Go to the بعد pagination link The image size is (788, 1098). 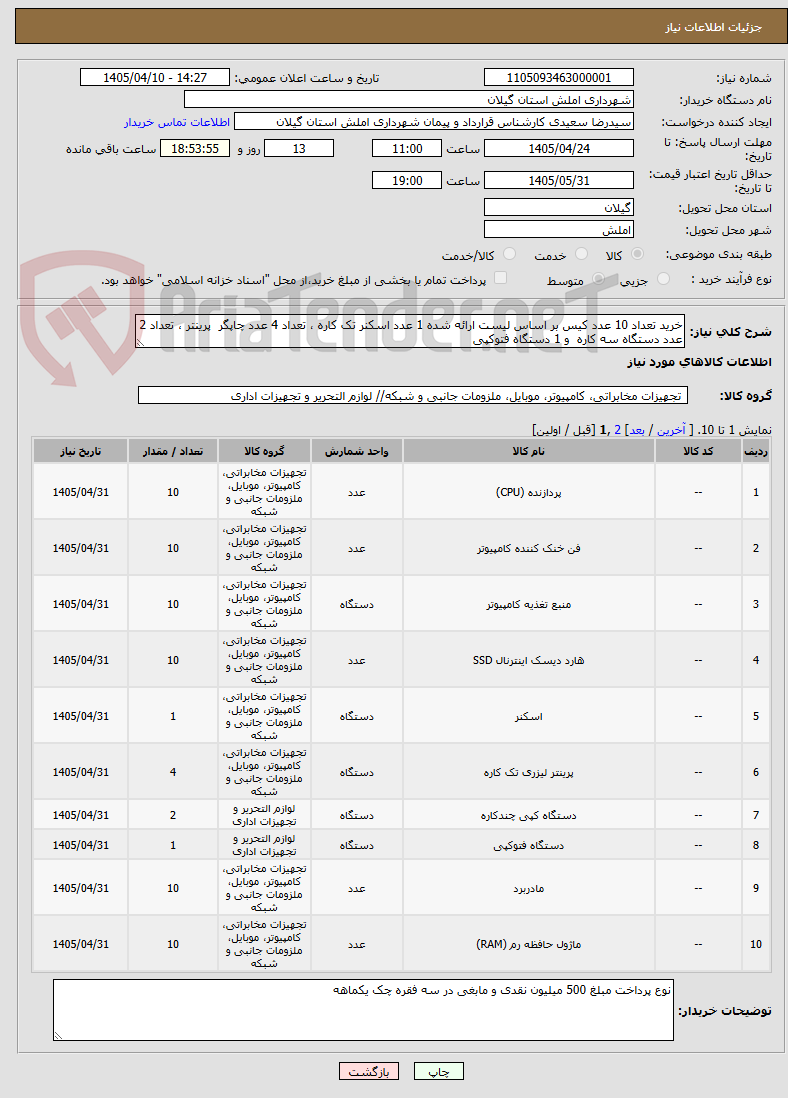pos(637,430)
